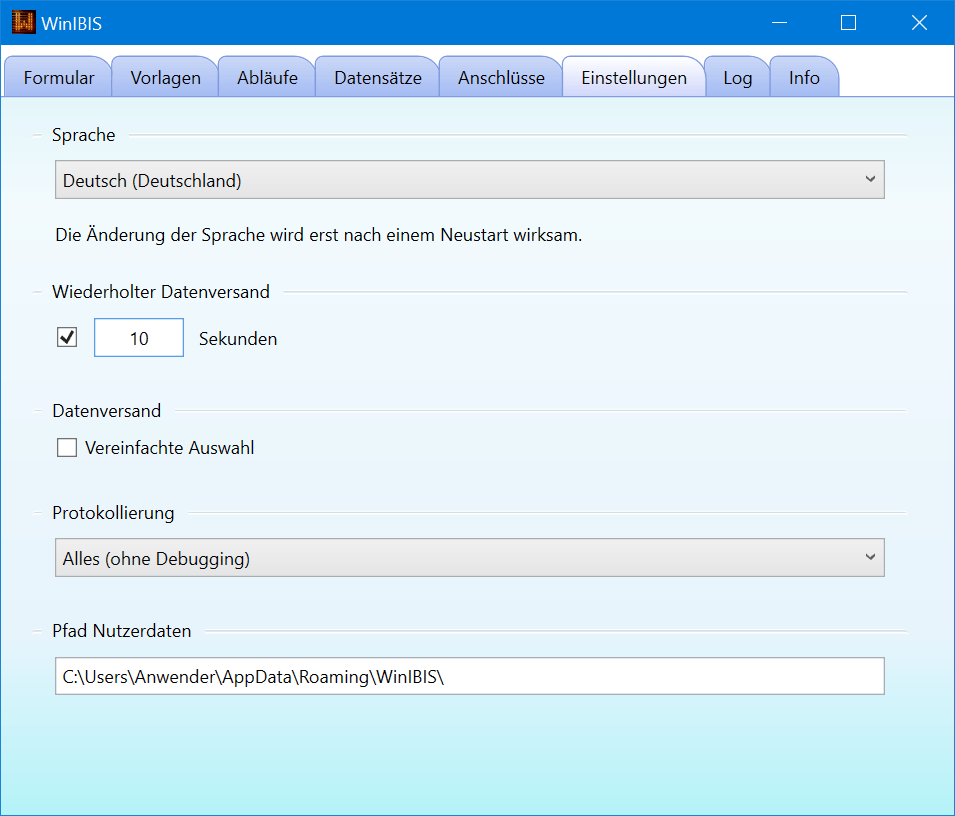
Task: Click the Vereinfachte Auswahl label
Action: (x=169, y=448)
